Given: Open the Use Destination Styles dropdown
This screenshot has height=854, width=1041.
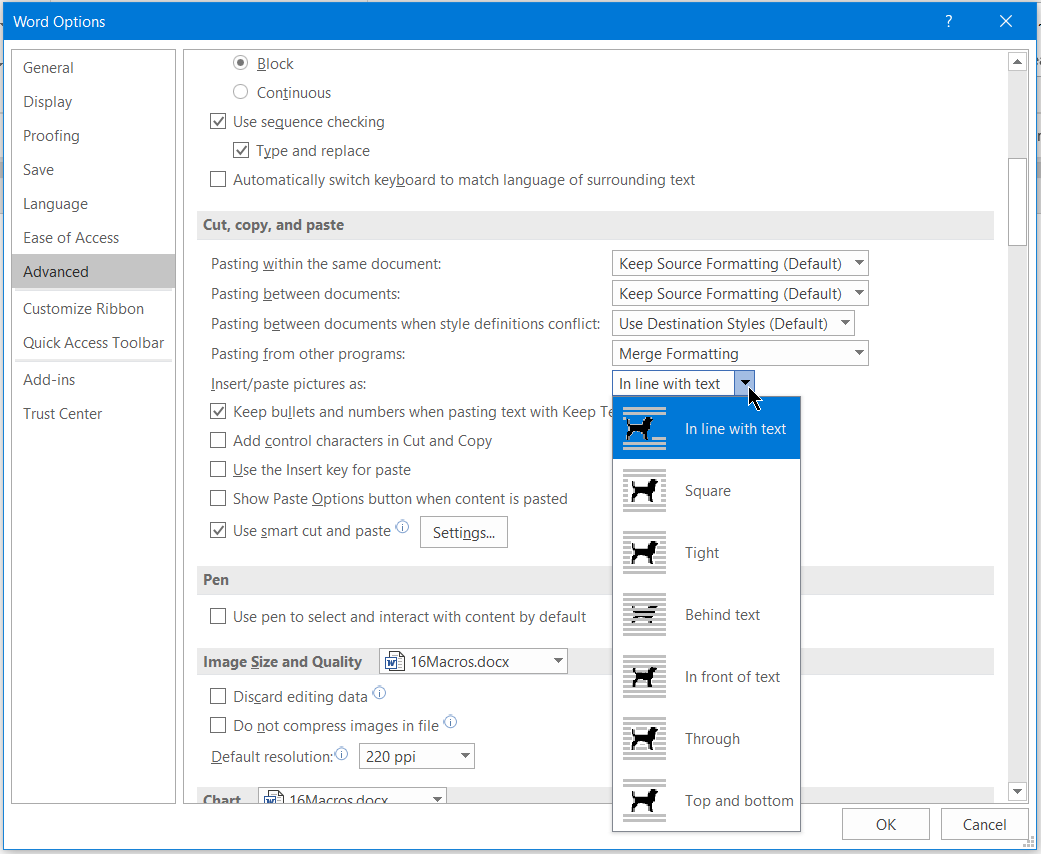Looking at the screenshot, I should (x=733, y=323).
